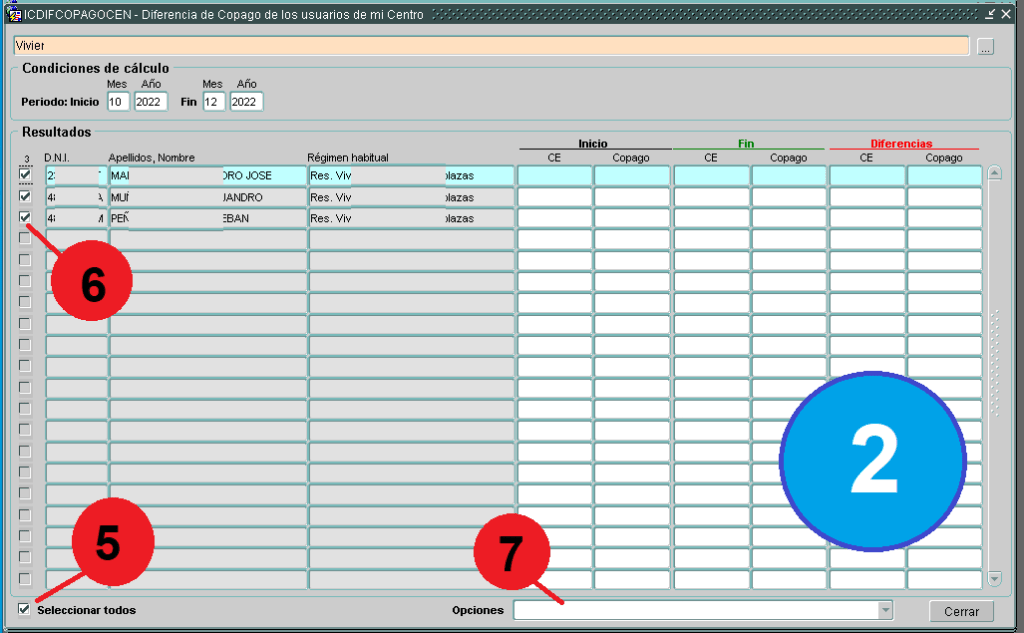
Task: Select the first row Inicio CE cell
Action: coord(554,175)
